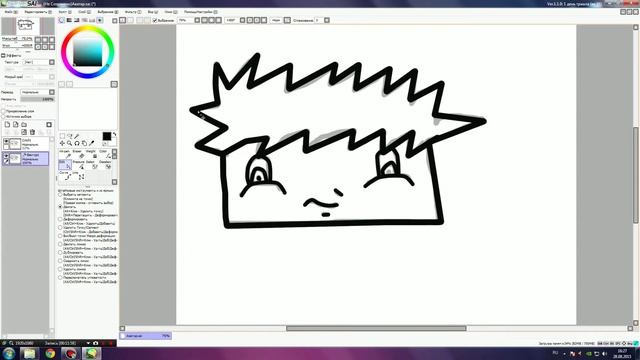The image size is (640, 360).
Task: Show the color wheel panel icon
Action: (62, 20)
